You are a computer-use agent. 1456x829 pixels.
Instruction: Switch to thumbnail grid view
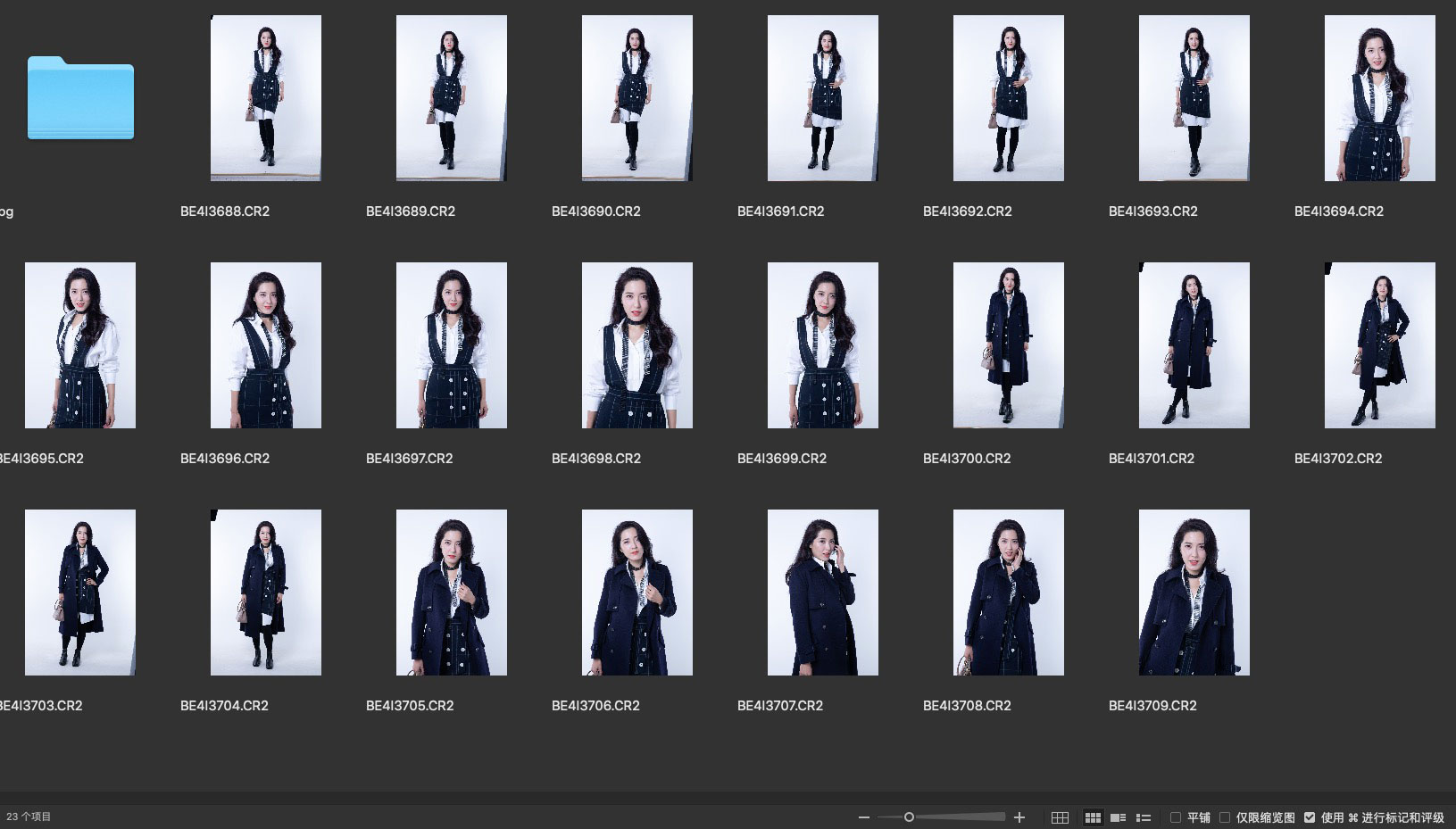point(1093,817)
